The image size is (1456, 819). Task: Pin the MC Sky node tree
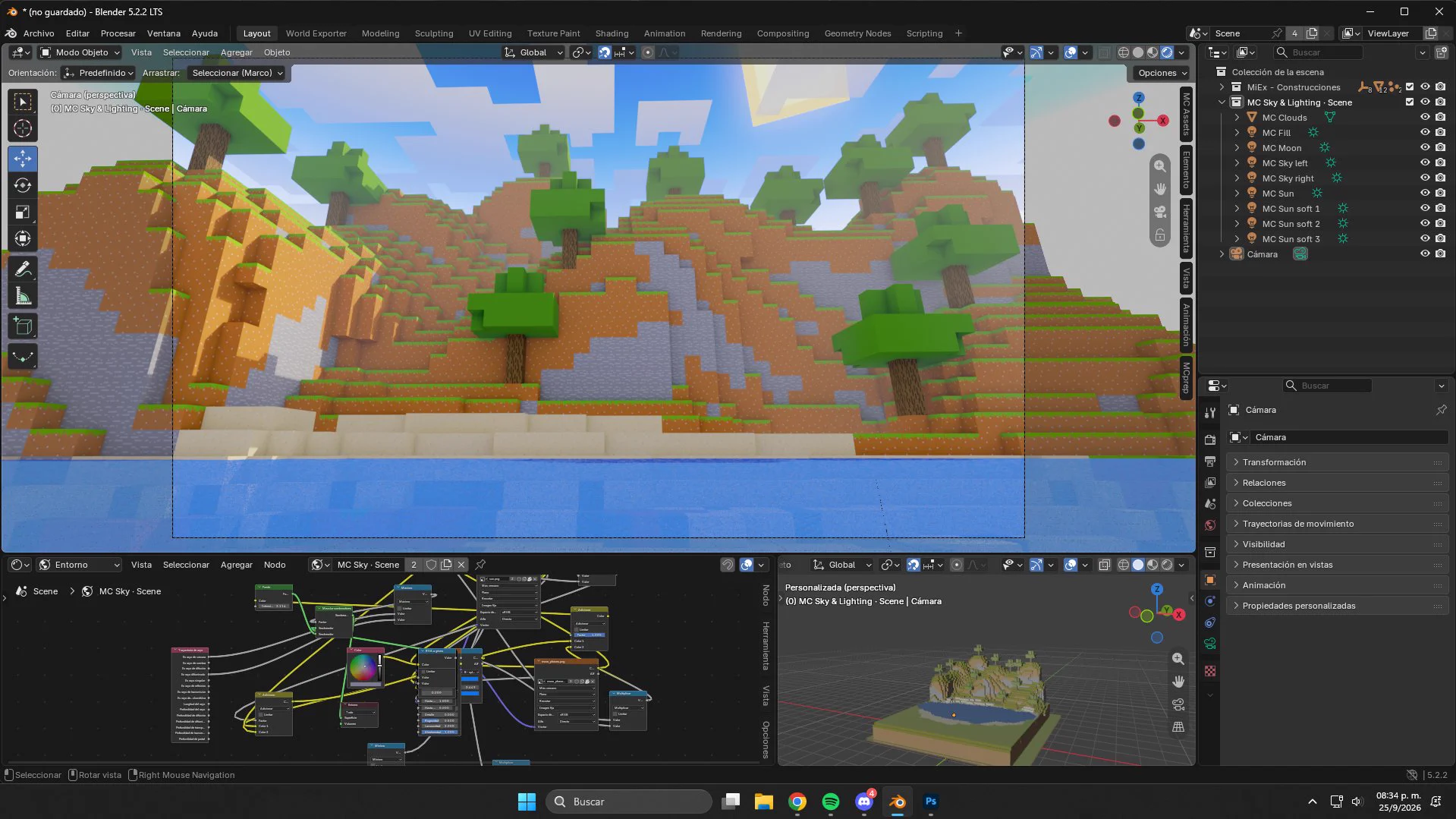480,565
